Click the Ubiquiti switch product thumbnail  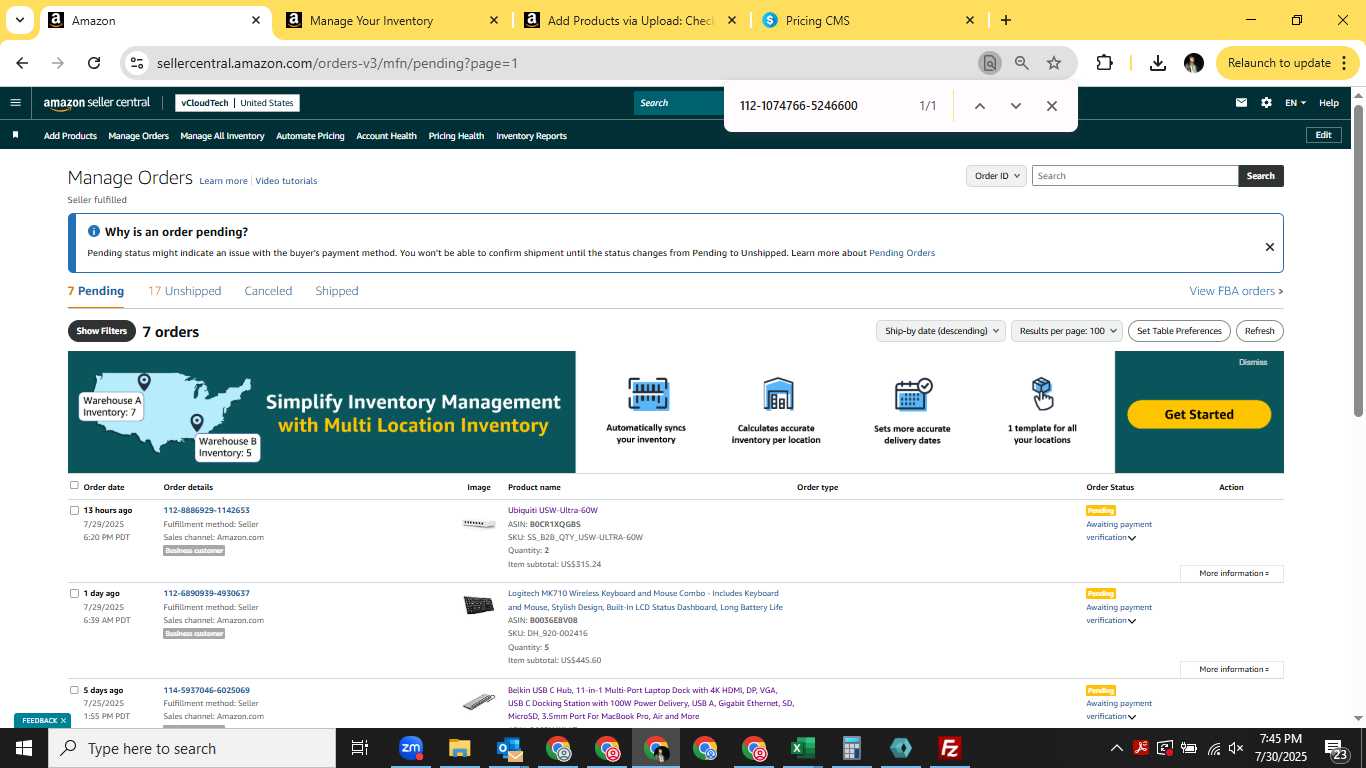[x=479, y=524]
